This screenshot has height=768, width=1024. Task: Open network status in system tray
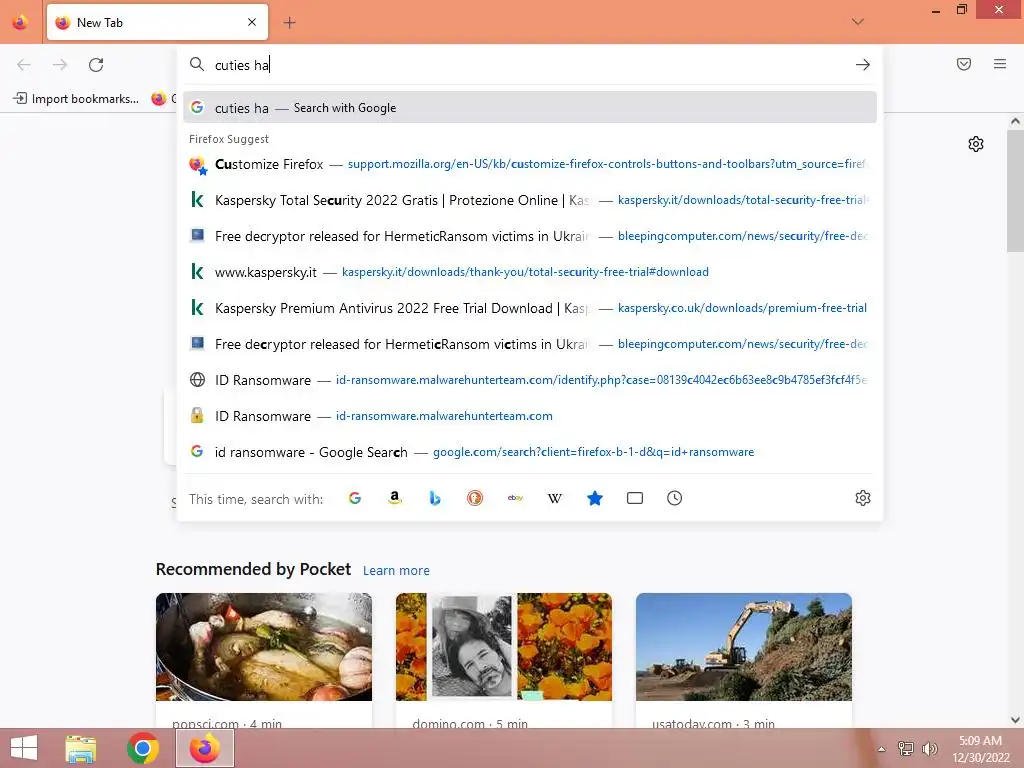[906, 749]
